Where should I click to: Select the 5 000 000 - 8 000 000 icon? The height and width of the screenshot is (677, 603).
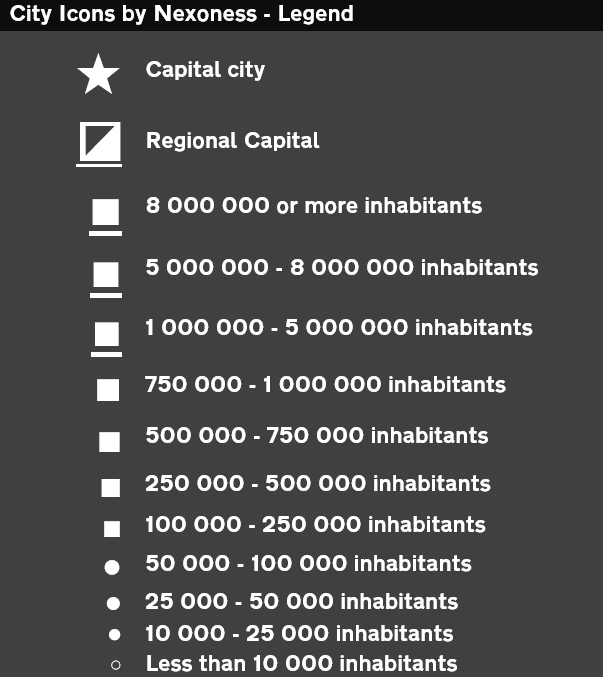pos(106,279)
